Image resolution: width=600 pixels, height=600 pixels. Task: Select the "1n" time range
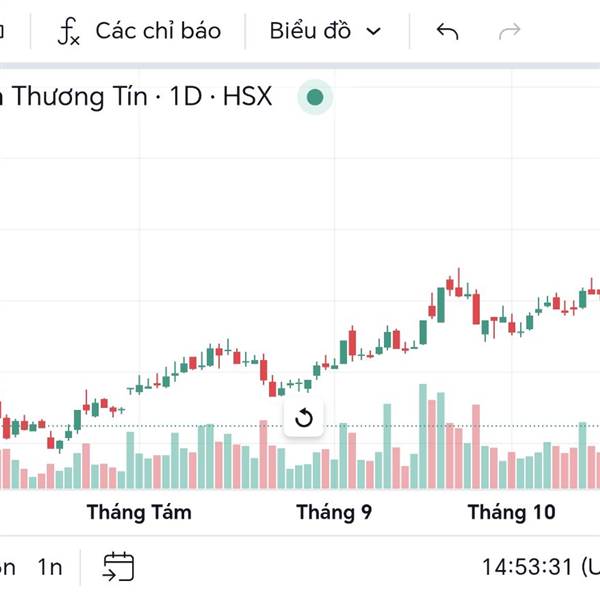50,567
